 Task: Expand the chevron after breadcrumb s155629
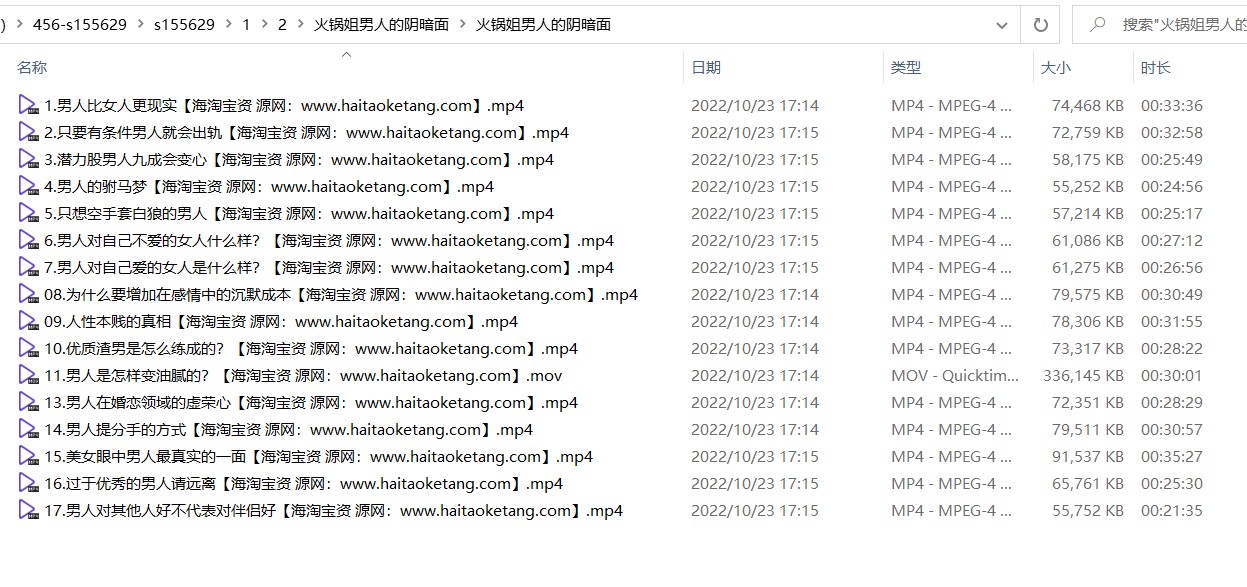click(x=228, y=25)
